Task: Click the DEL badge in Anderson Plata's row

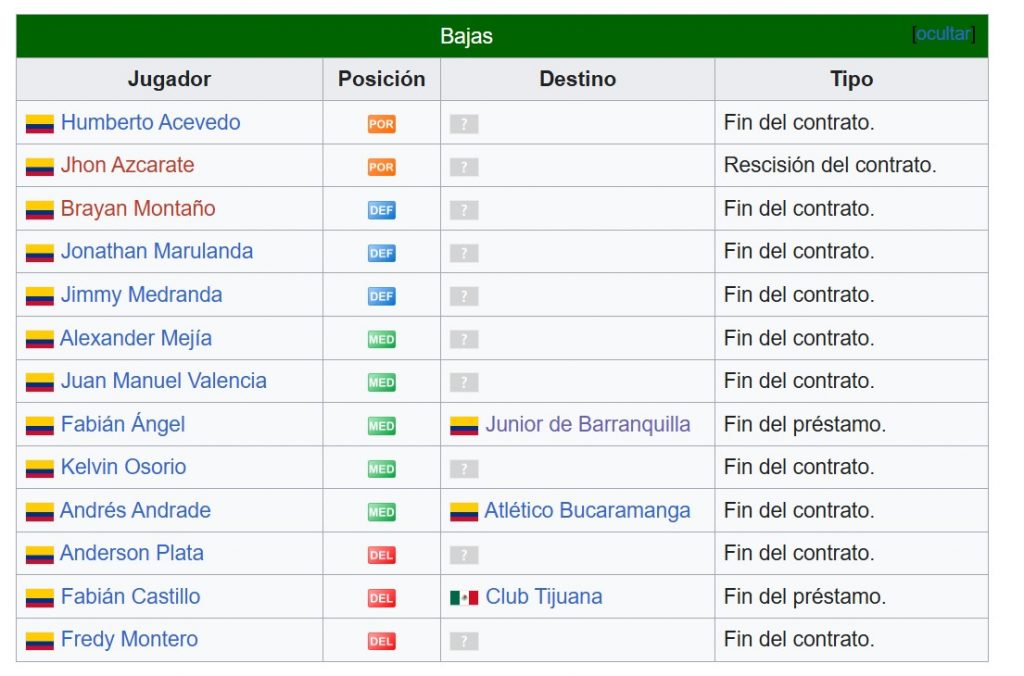Action: (381, 555)
